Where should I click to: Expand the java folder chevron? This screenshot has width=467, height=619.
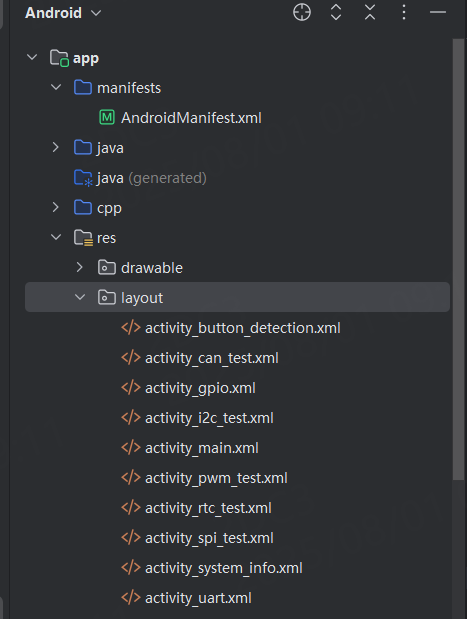[x=56, y=147]
